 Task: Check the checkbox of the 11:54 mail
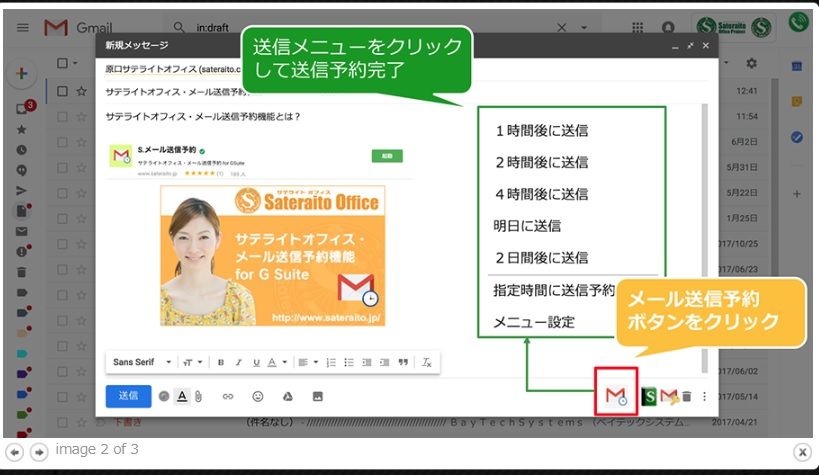62,117
